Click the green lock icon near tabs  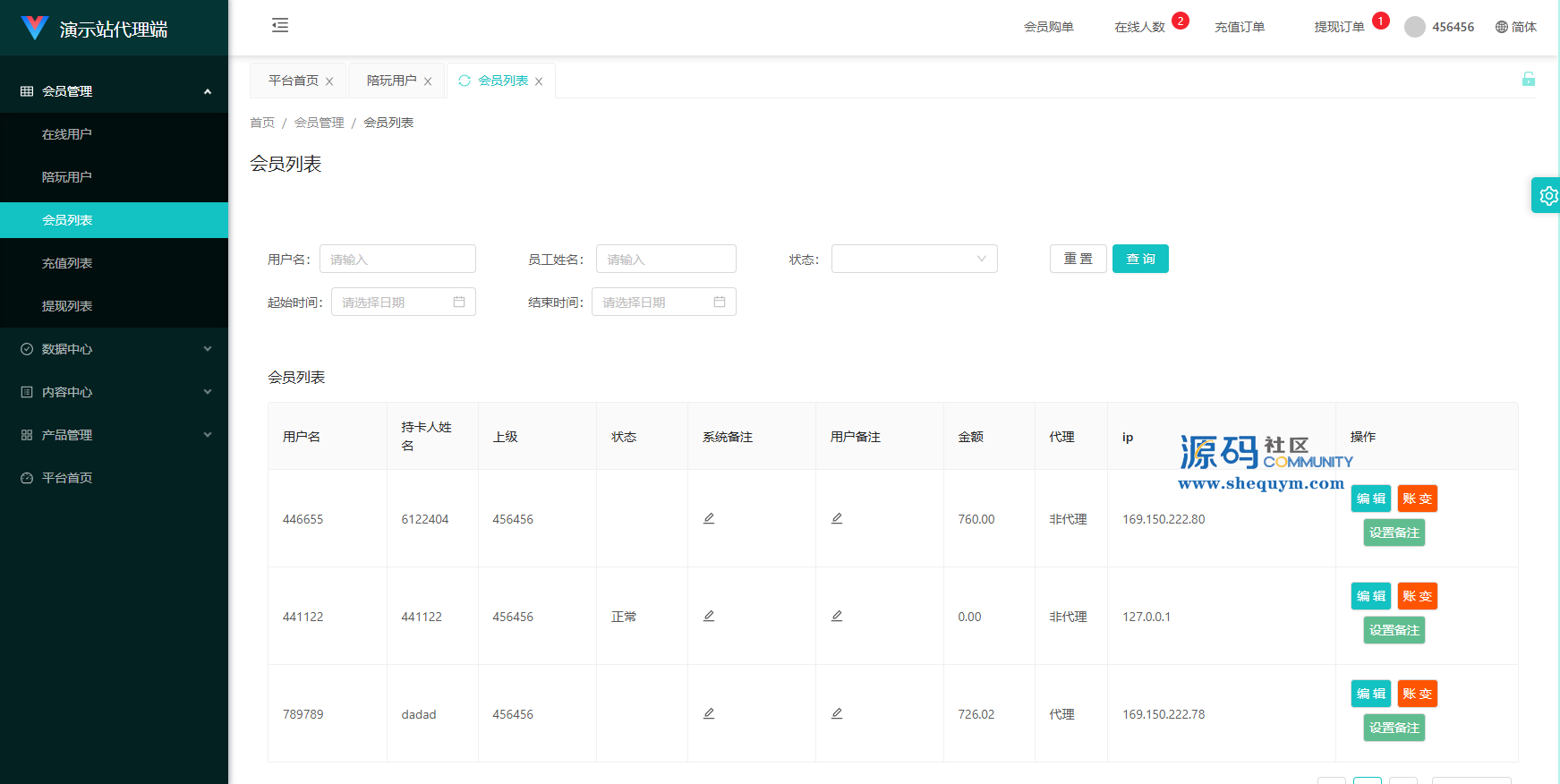coord(1528,80)
